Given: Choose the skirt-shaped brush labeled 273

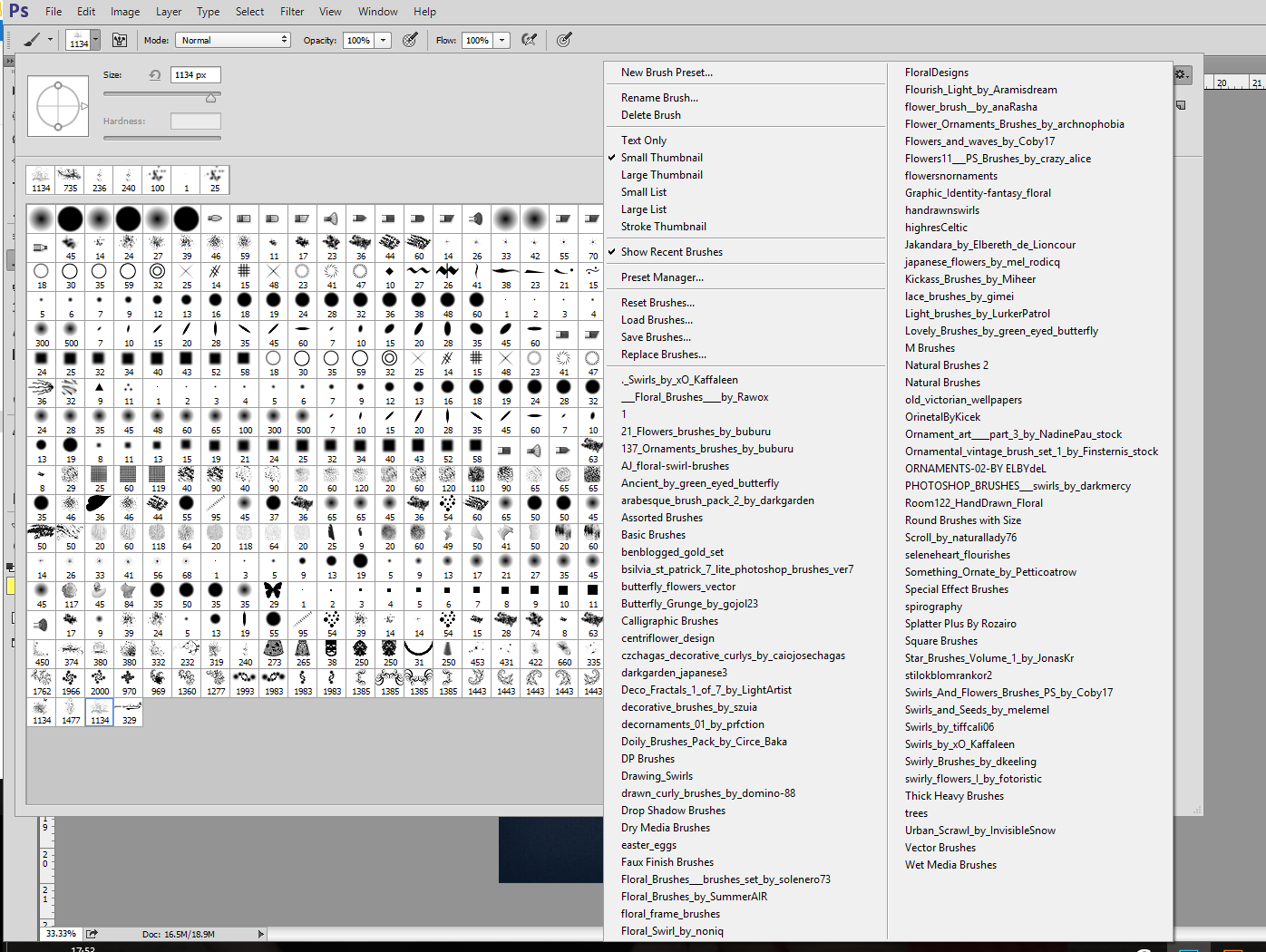Looking at the screenshot, I should 274,654.
